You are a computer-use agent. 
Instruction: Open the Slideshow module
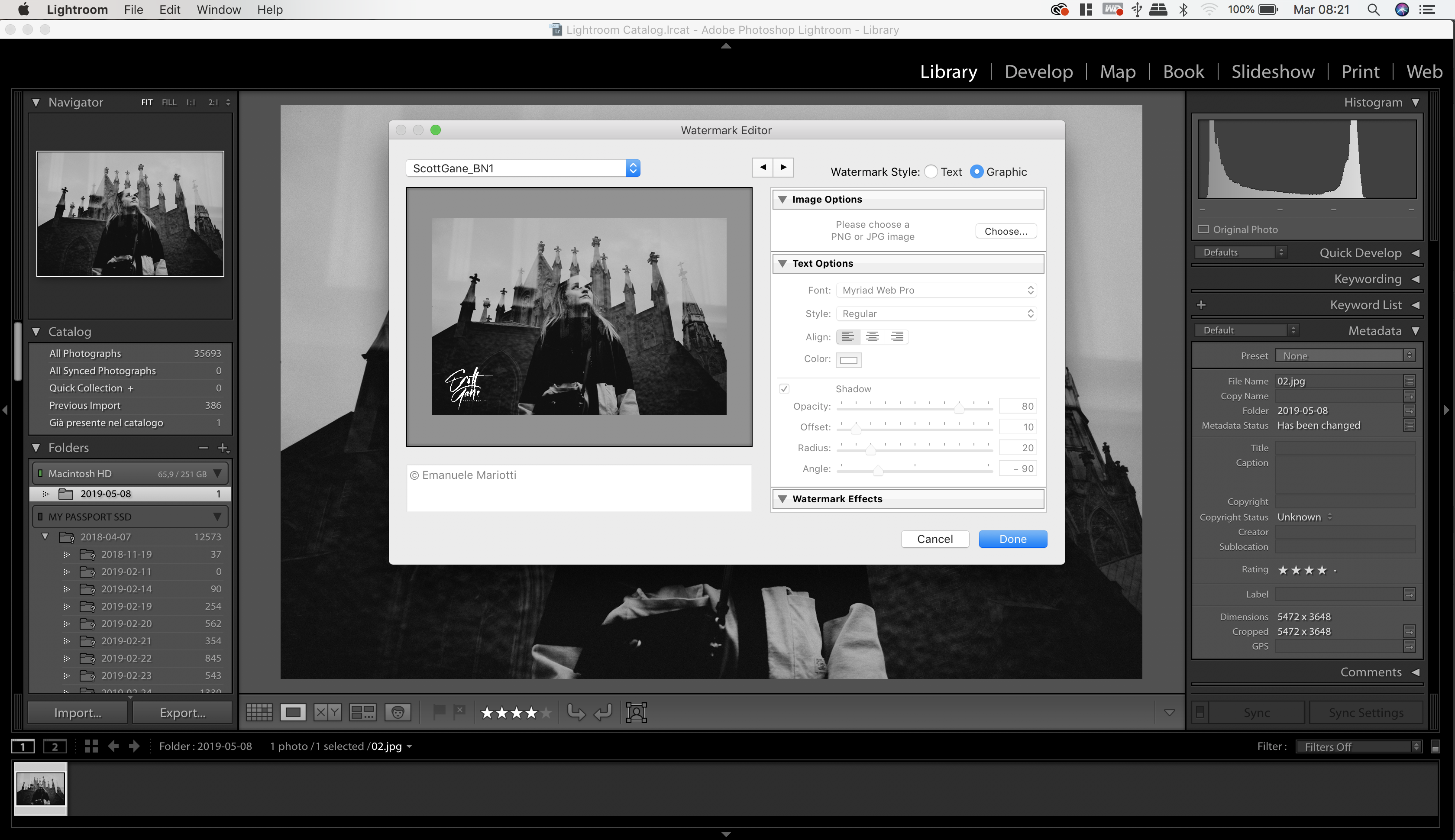1273,71
